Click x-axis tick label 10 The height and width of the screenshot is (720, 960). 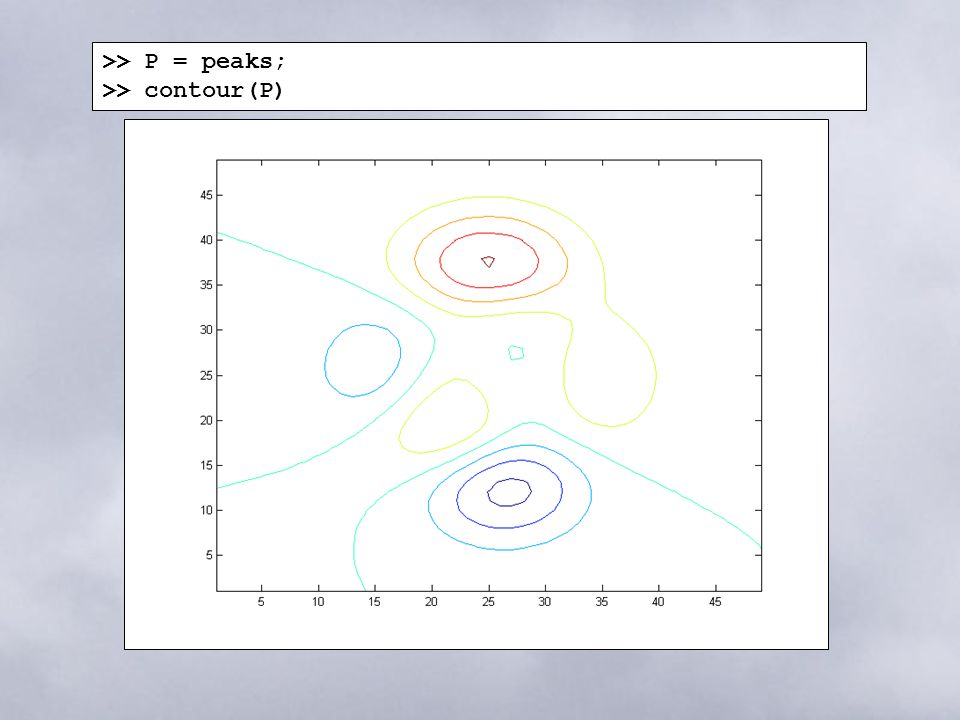(318, 602)
